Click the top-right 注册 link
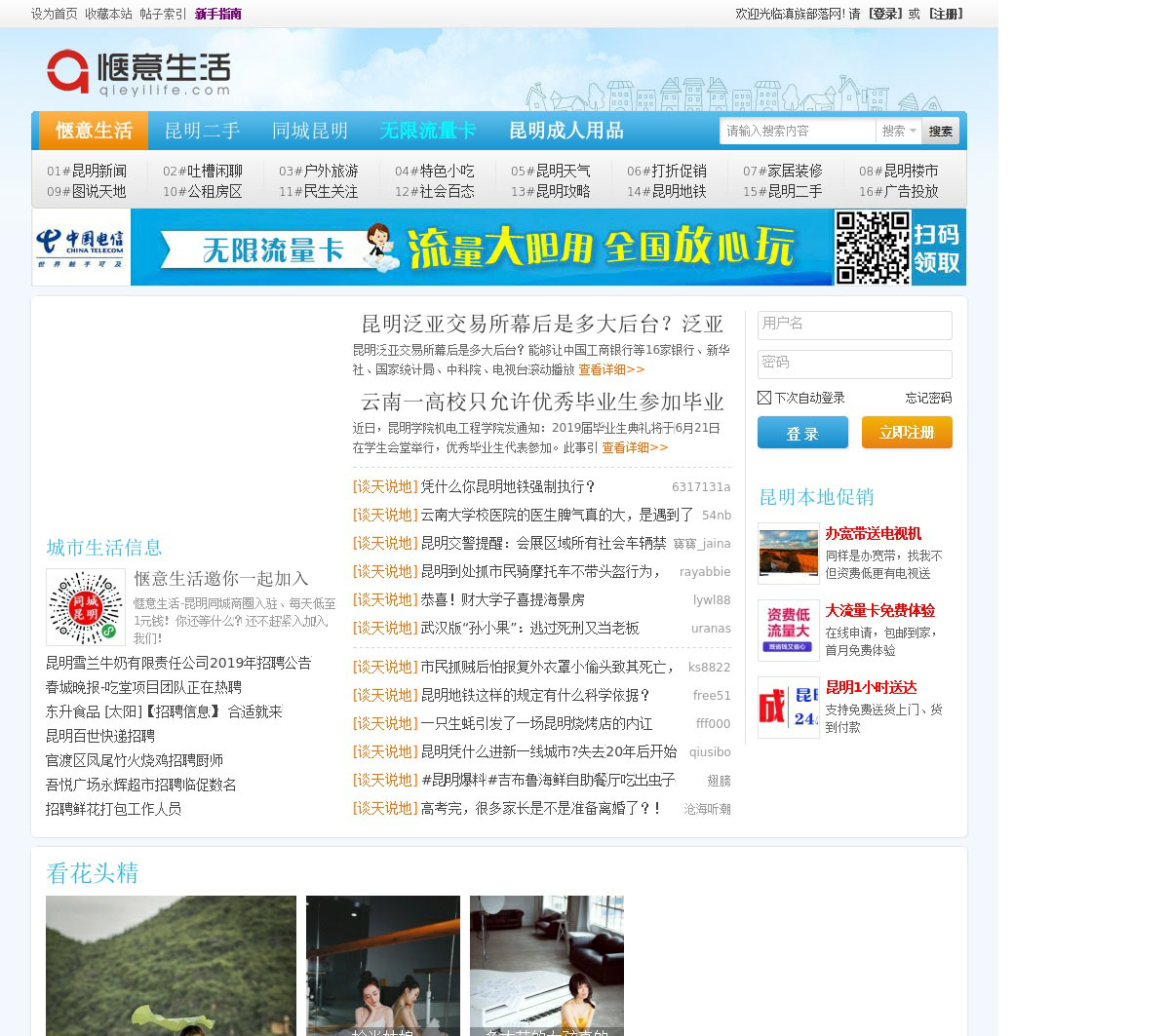The height and width of the screenshot is (1036, 1170). tap(946, 14)
